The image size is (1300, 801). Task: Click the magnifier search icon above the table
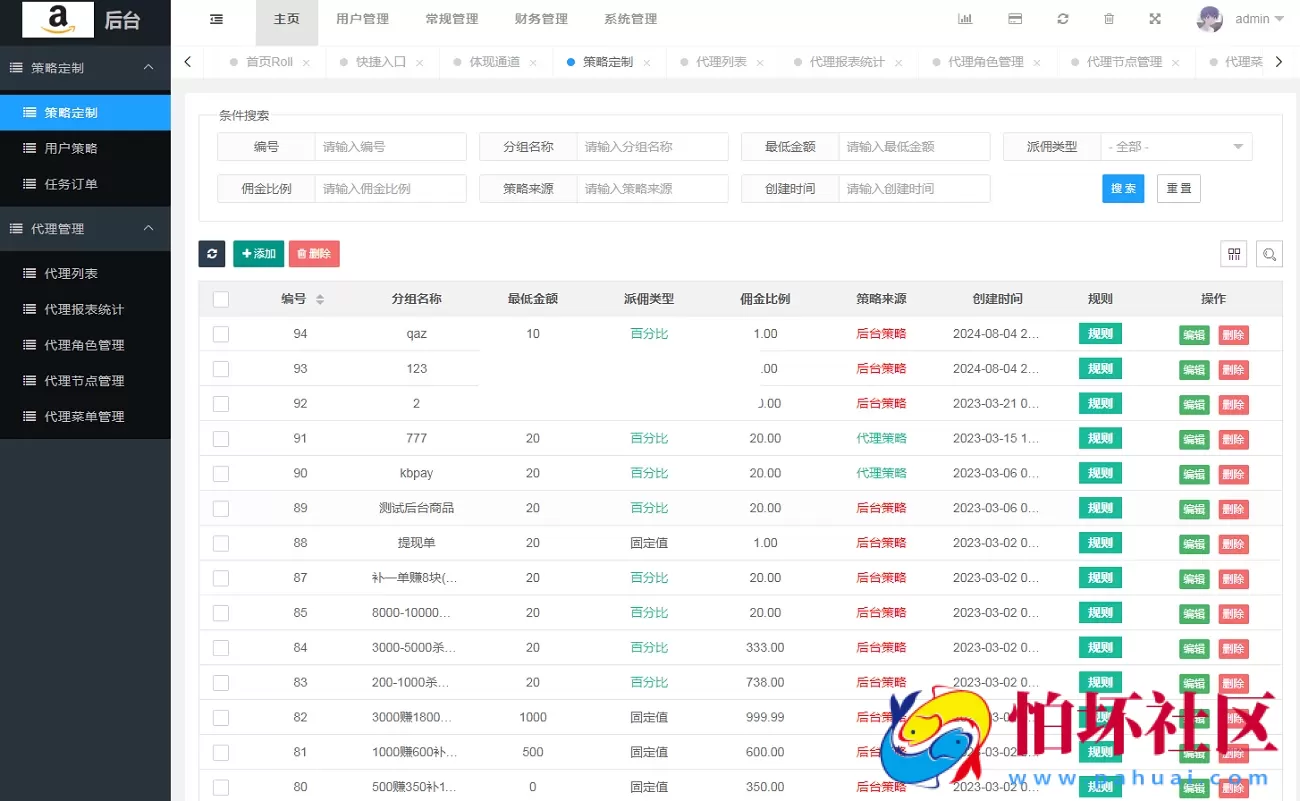(1269, 254)
